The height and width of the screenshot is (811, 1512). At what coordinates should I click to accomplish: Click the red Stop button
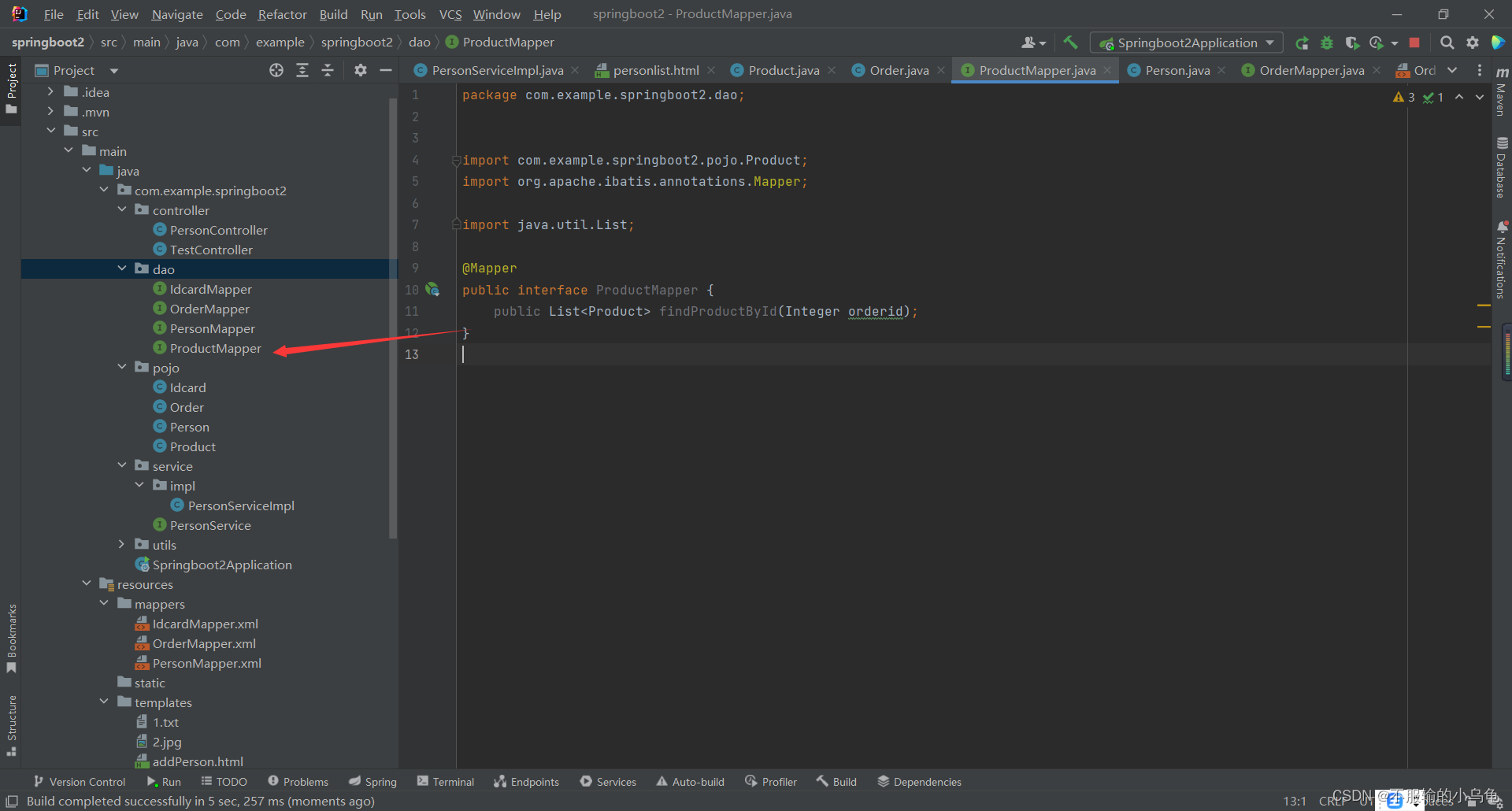click(1414, 43)
